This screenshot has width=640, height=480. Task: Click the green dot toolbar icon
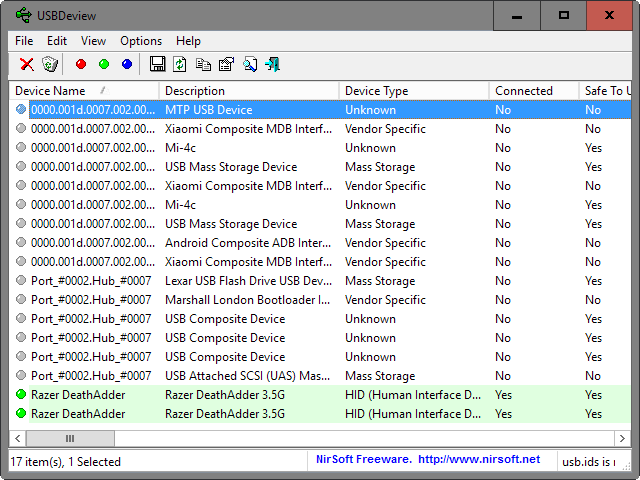click(x=104, y=64)
